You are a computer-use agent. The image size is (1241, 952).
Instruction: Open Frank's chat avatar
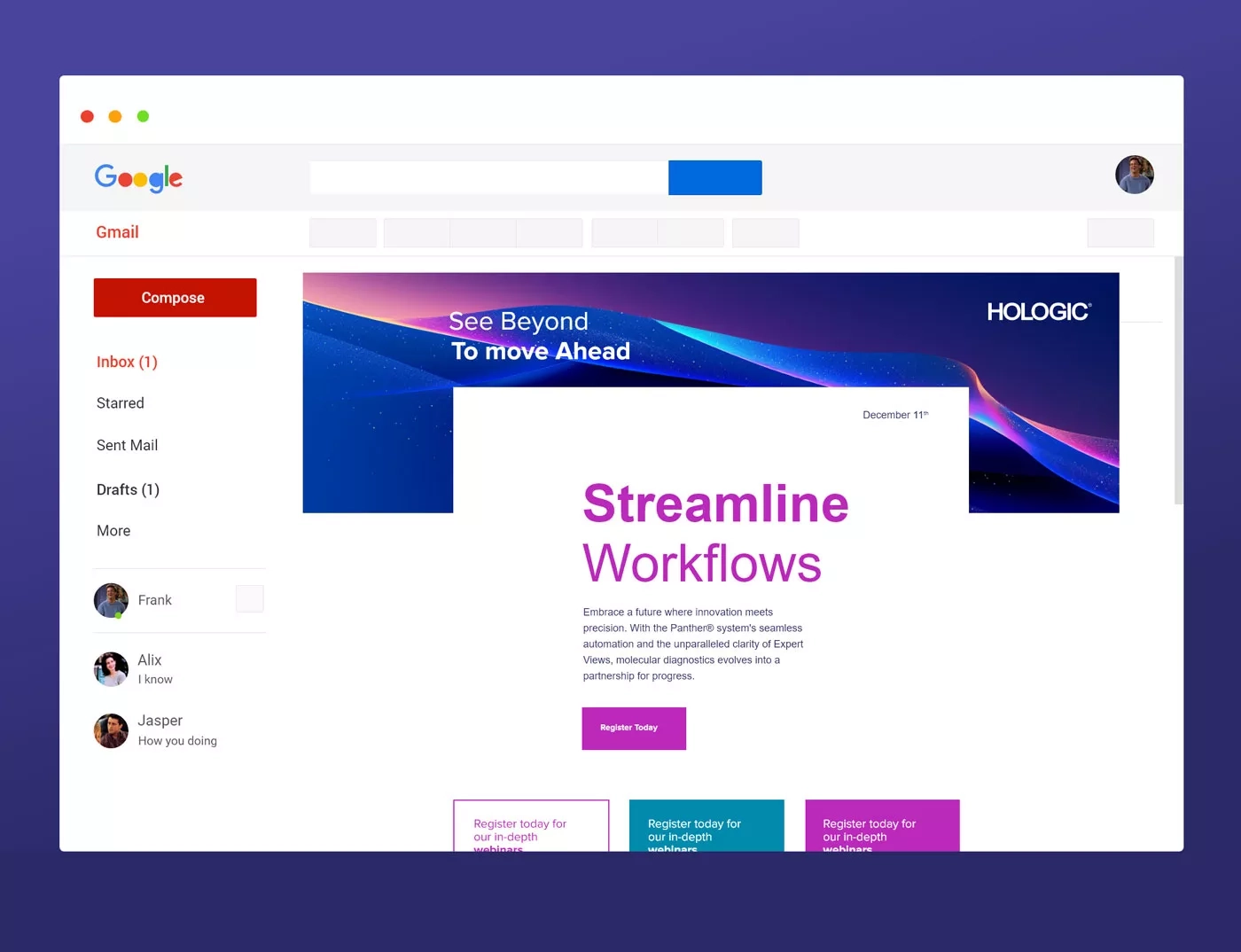[111, 600]
